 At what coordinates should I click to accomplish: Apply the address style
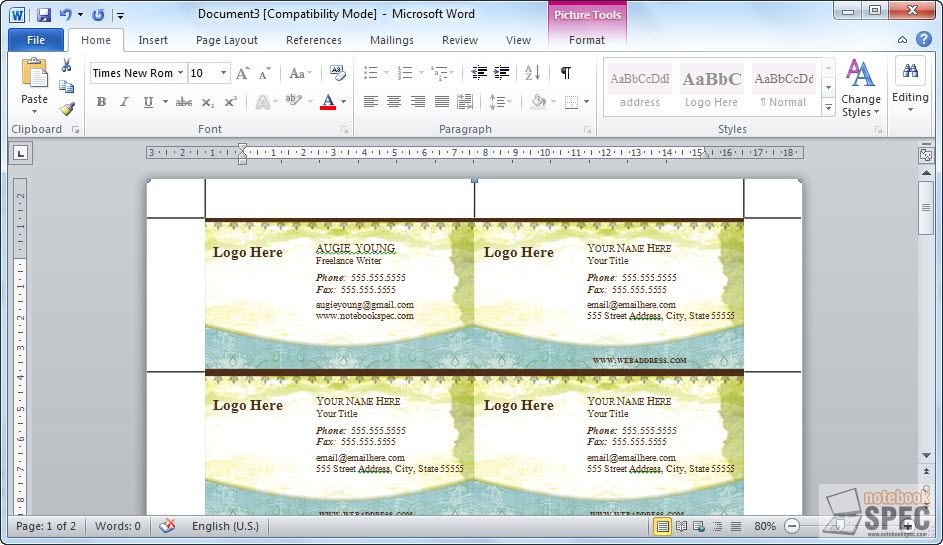640,88
